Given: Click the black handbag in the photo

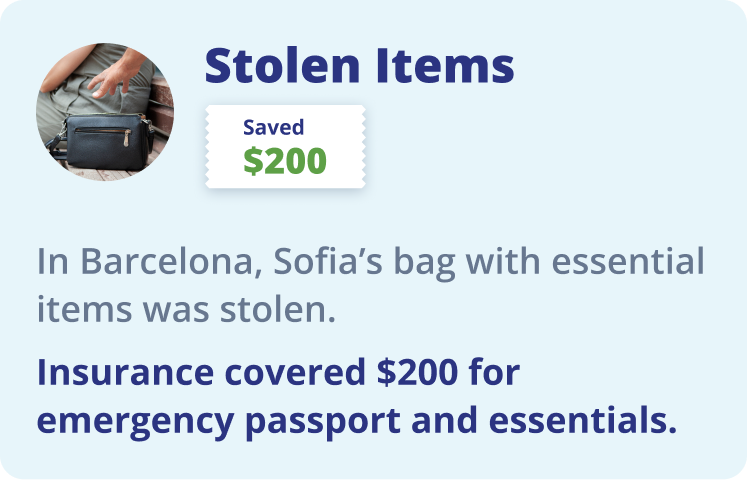Looking at the screenshot, I should coord(104,141).
